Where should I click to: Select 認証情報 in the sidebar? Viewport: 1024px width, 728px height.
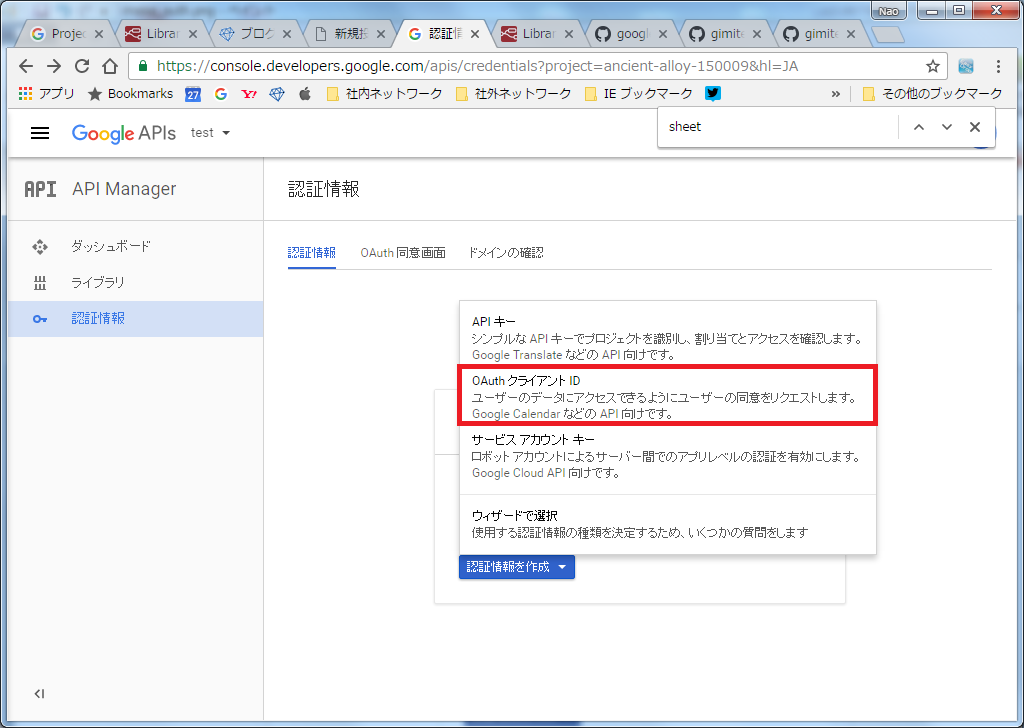(x=136, y=319)
